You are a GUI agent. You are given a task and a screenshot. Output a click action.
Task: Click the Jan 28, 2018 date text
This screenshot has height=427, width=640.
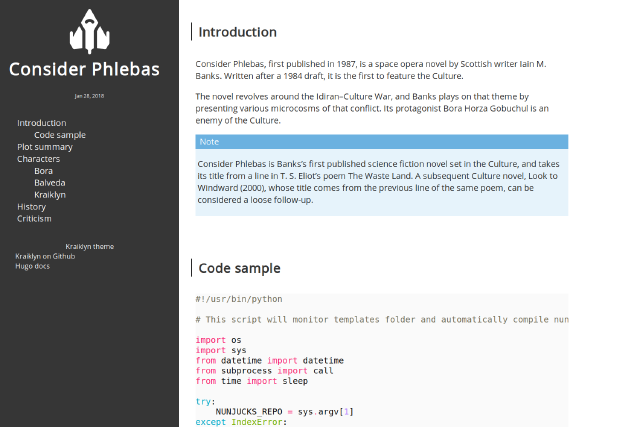click(x=89, y=96)
